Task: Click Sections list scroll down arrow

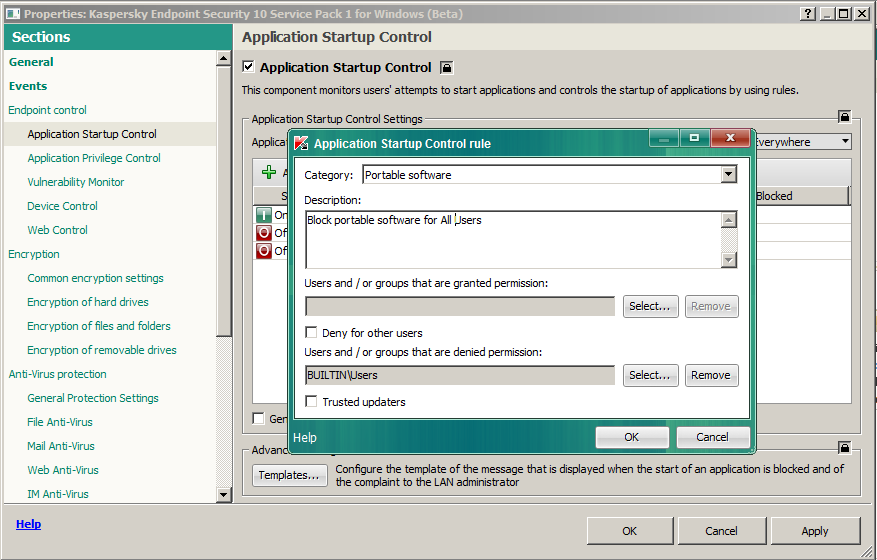Action: (224, 495)
